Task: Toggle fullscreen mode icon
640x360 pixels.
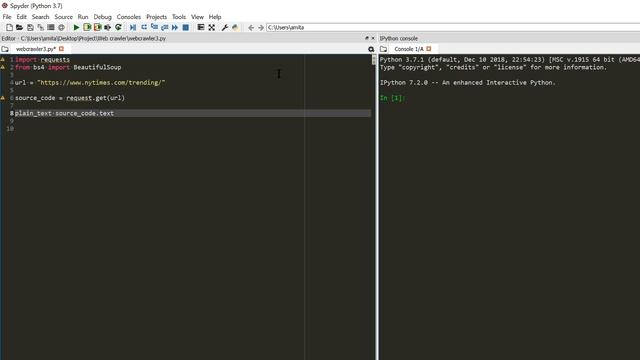Action: [211, 27]
